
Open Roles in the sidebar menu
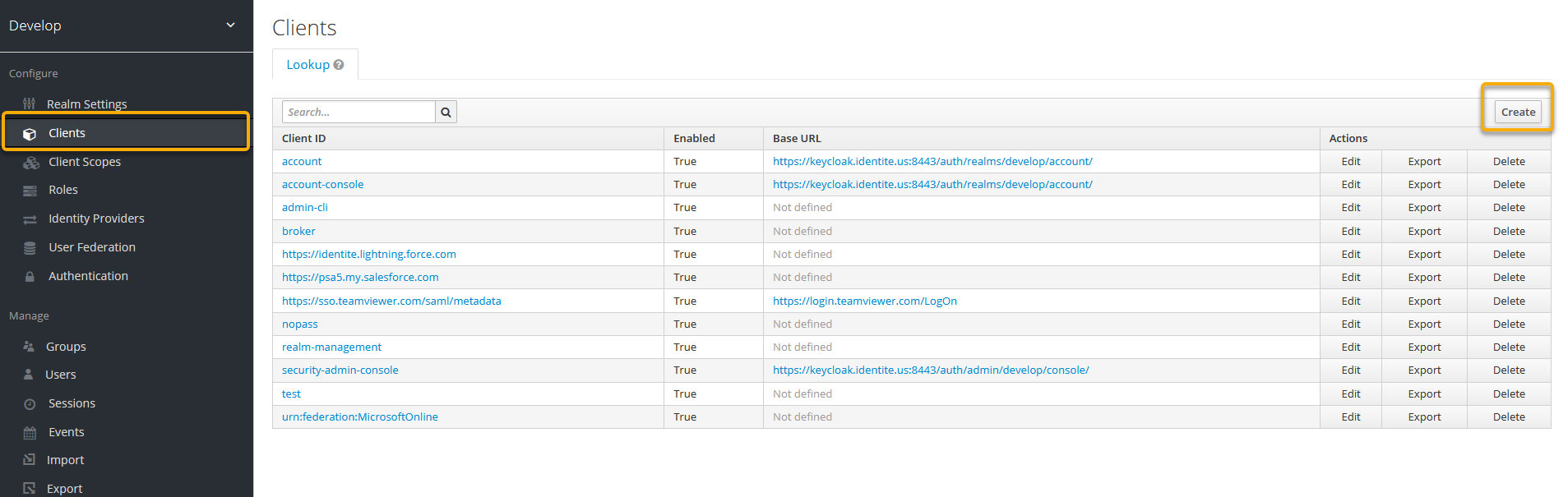(x=62, y=190)
